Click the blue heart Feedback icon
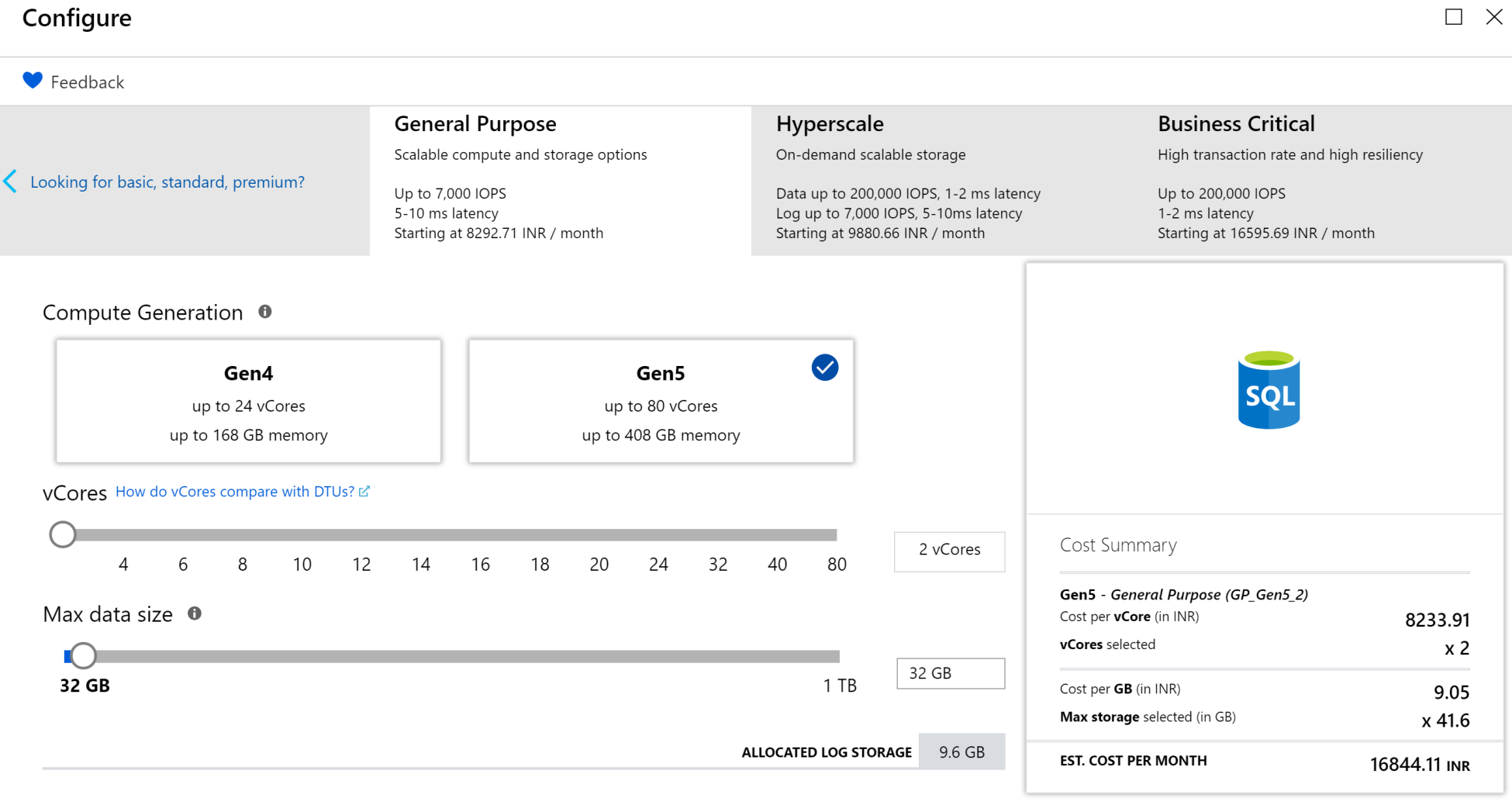This screenshot has width=1512, height=805. coord(33,81)
